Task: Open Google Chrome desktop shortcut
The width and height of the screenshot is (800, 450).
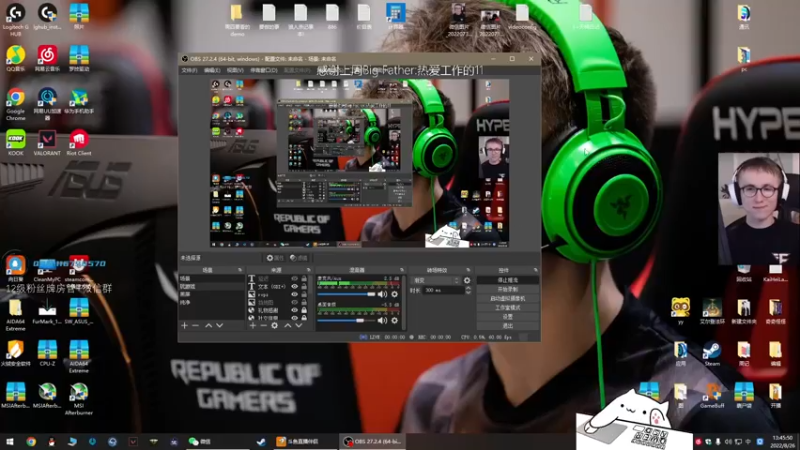Action: [15, 104]
